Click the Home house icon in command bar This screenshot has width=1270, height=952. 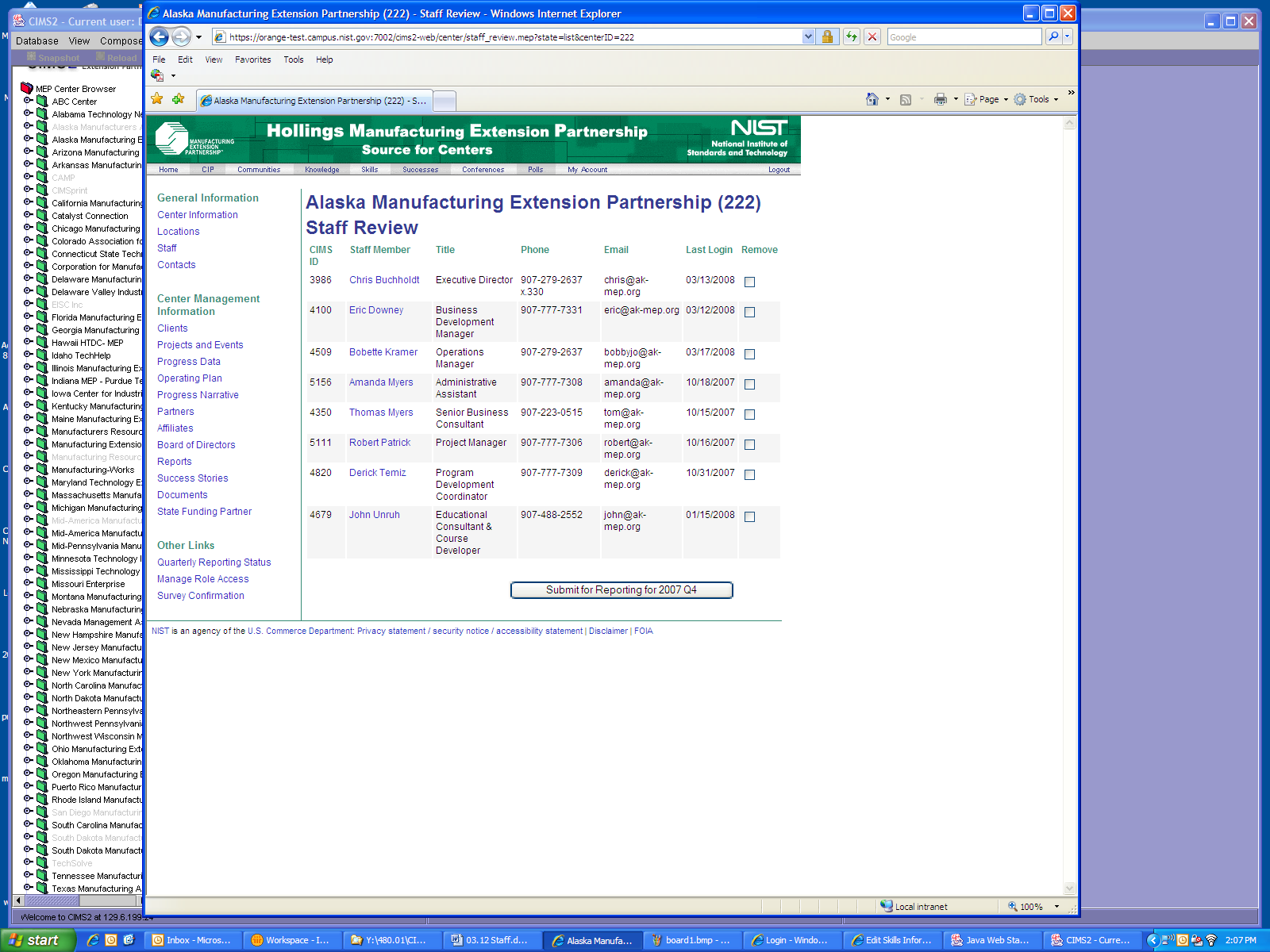872,99
